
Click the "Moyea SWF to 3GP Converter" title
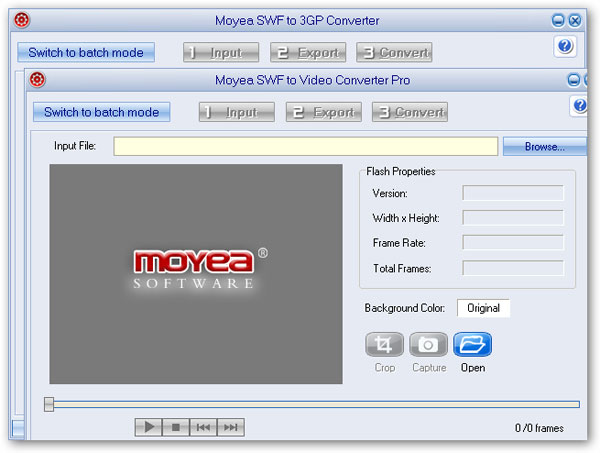click(x=297, y=20)
